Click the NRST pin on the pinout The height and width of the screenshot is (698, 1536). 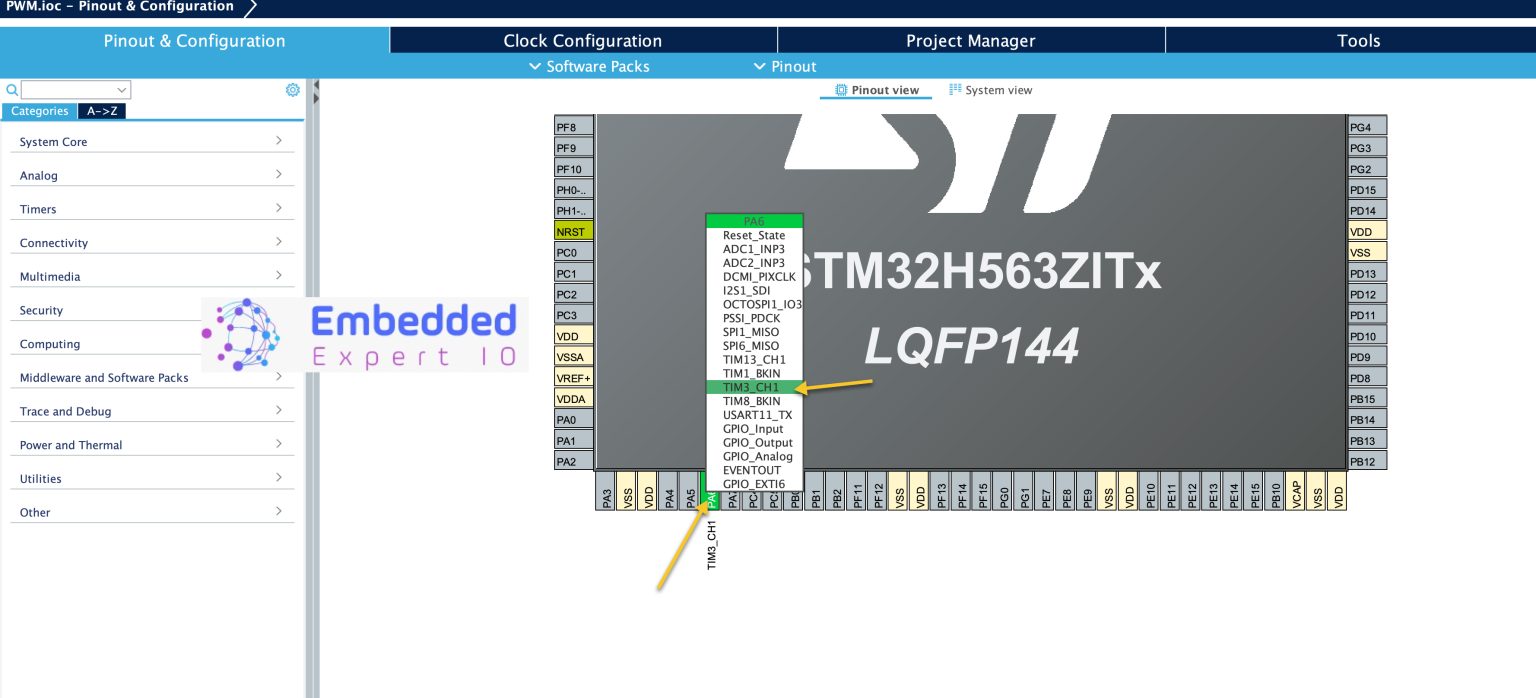[571, 231]
